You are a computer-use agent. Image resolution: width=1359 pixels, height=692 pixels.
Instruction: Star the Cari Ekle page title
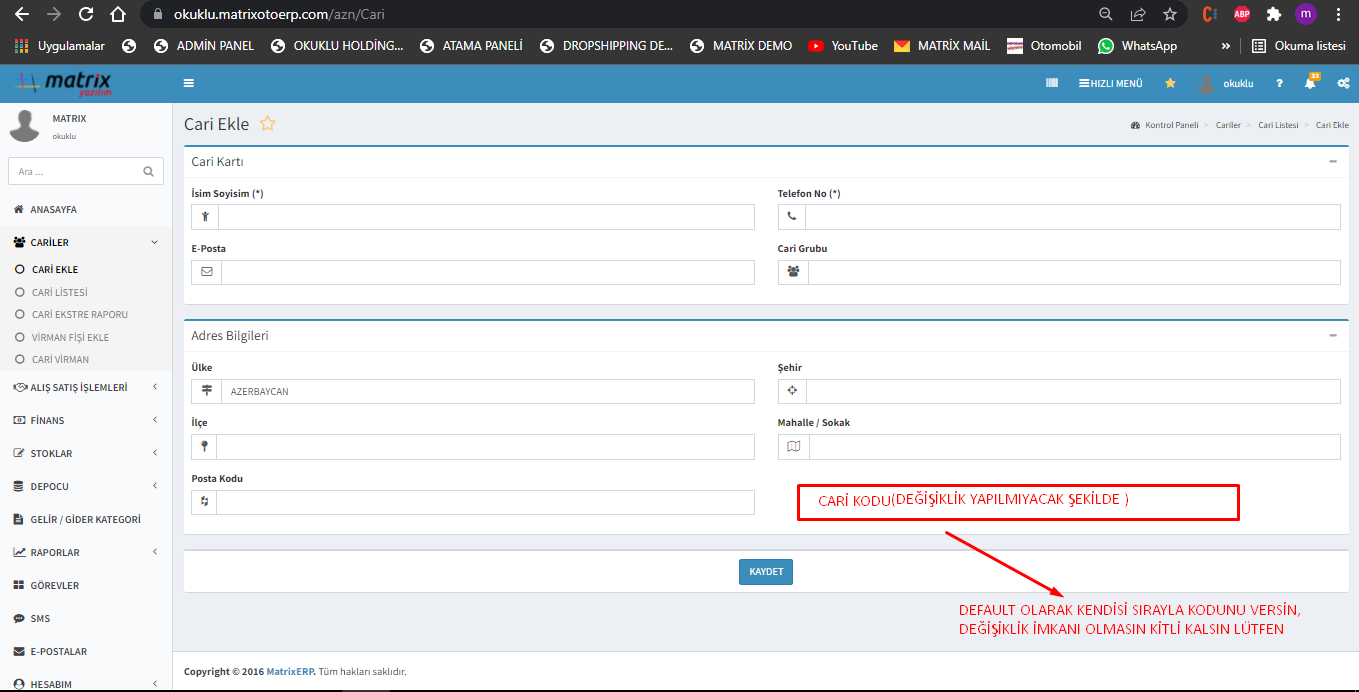pos(267,124)
